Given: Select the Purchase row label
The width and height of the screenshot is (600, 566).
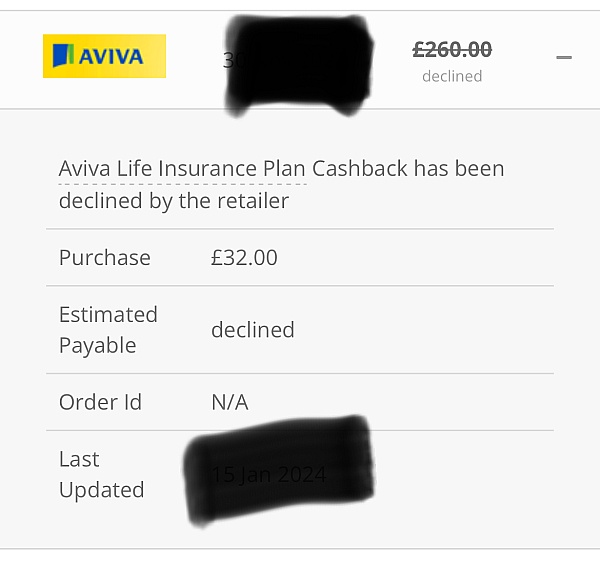Looking at the screenshot, I should pyautogui.click(x=105, y=257).
